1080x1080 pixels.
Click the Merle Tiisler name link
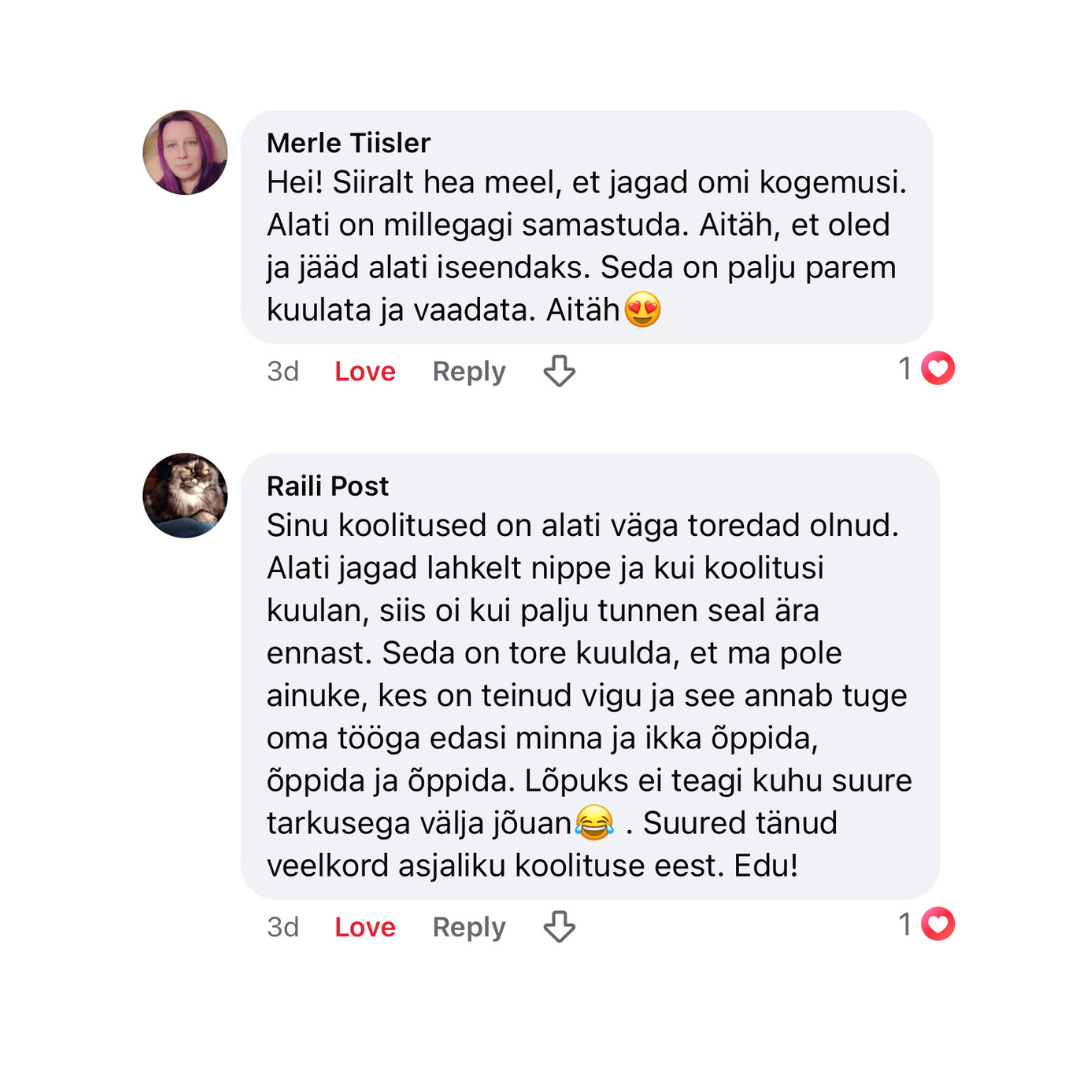[348, 143]
